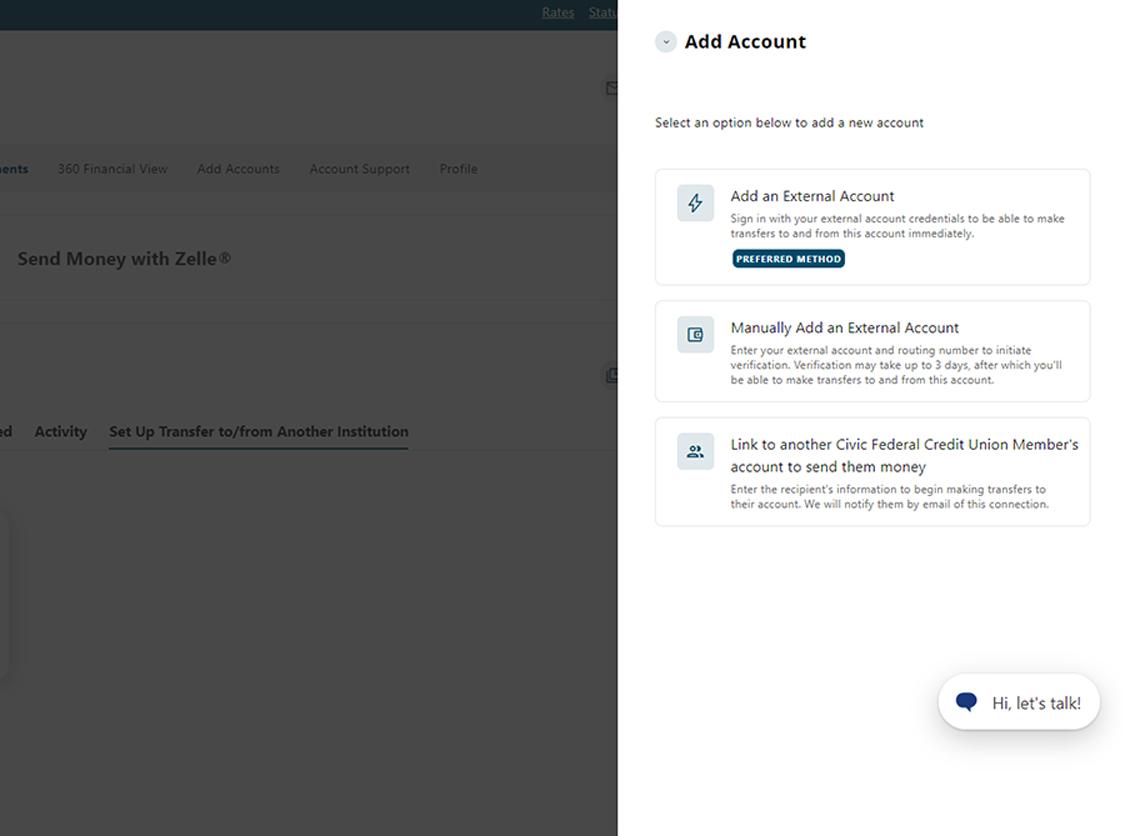Select Link to another Credit Union Member's account
Image resolution: width=1125 pixels, height=836 pixels.
click(903, 455)
